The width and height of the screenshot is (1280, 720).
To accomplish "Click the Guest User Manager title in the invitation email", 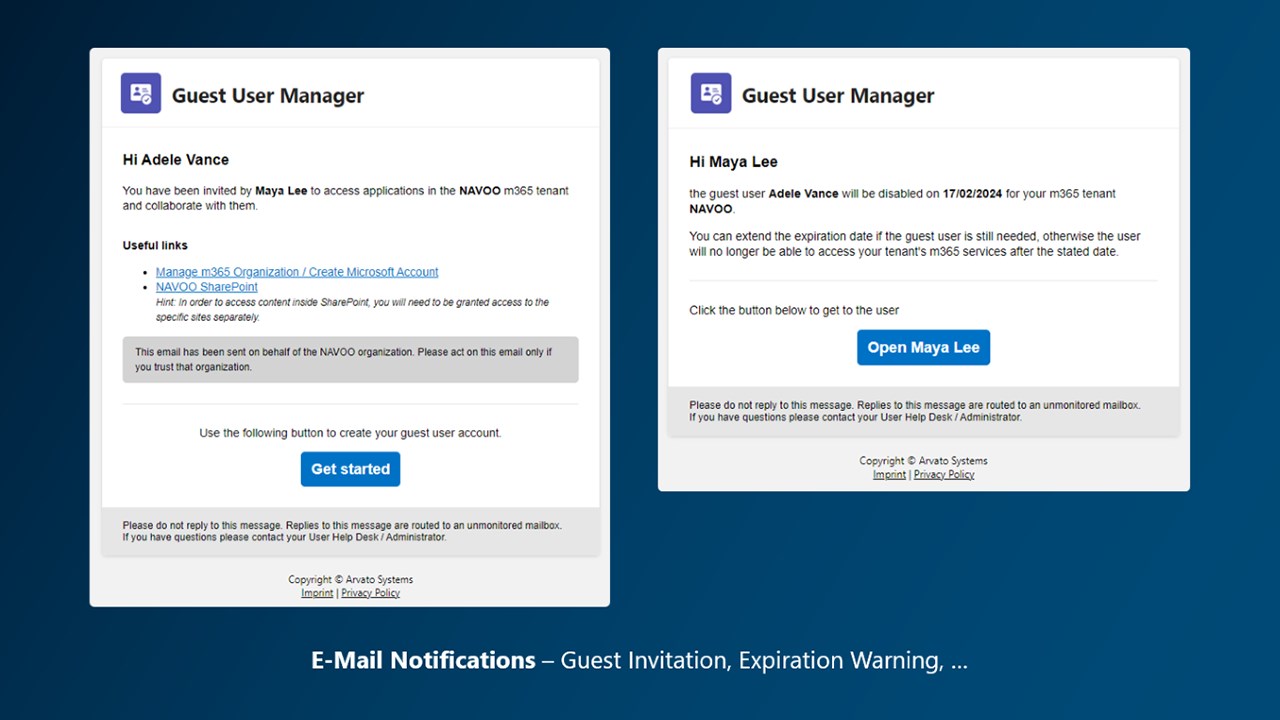I will (x=268, y=96).
